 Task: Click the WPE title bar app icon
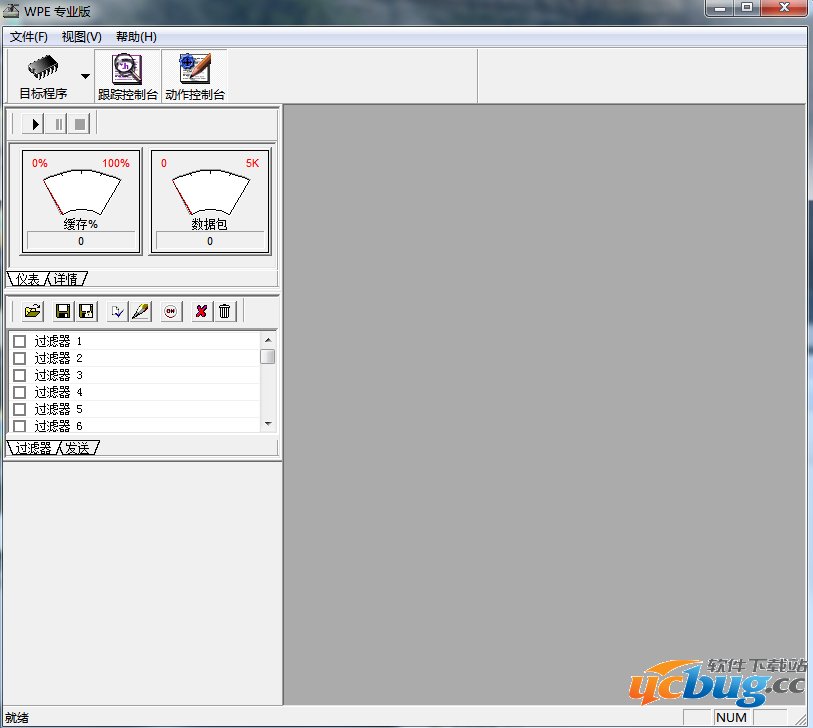pyautogui.click(x=11, y=10)
